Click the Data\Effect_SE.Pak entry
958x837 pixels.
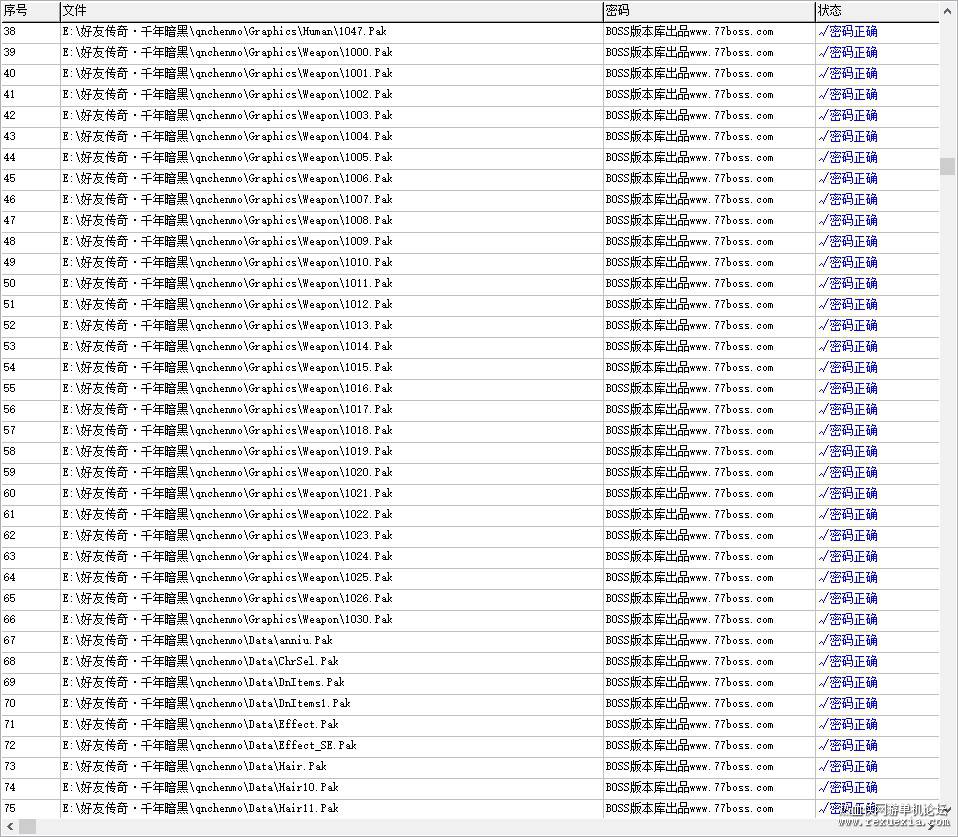pos(210,745)
